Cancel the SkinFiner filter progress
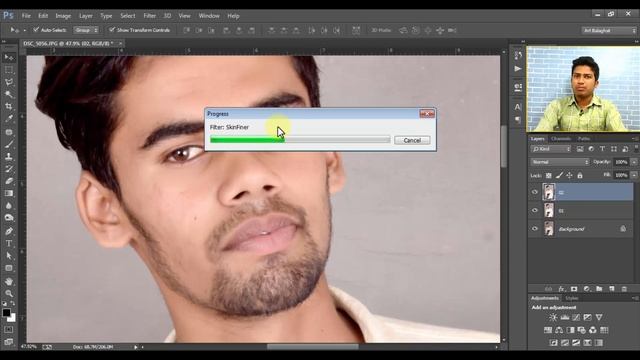Viewport: 640px width, 360px height. [x=412, y=140]
